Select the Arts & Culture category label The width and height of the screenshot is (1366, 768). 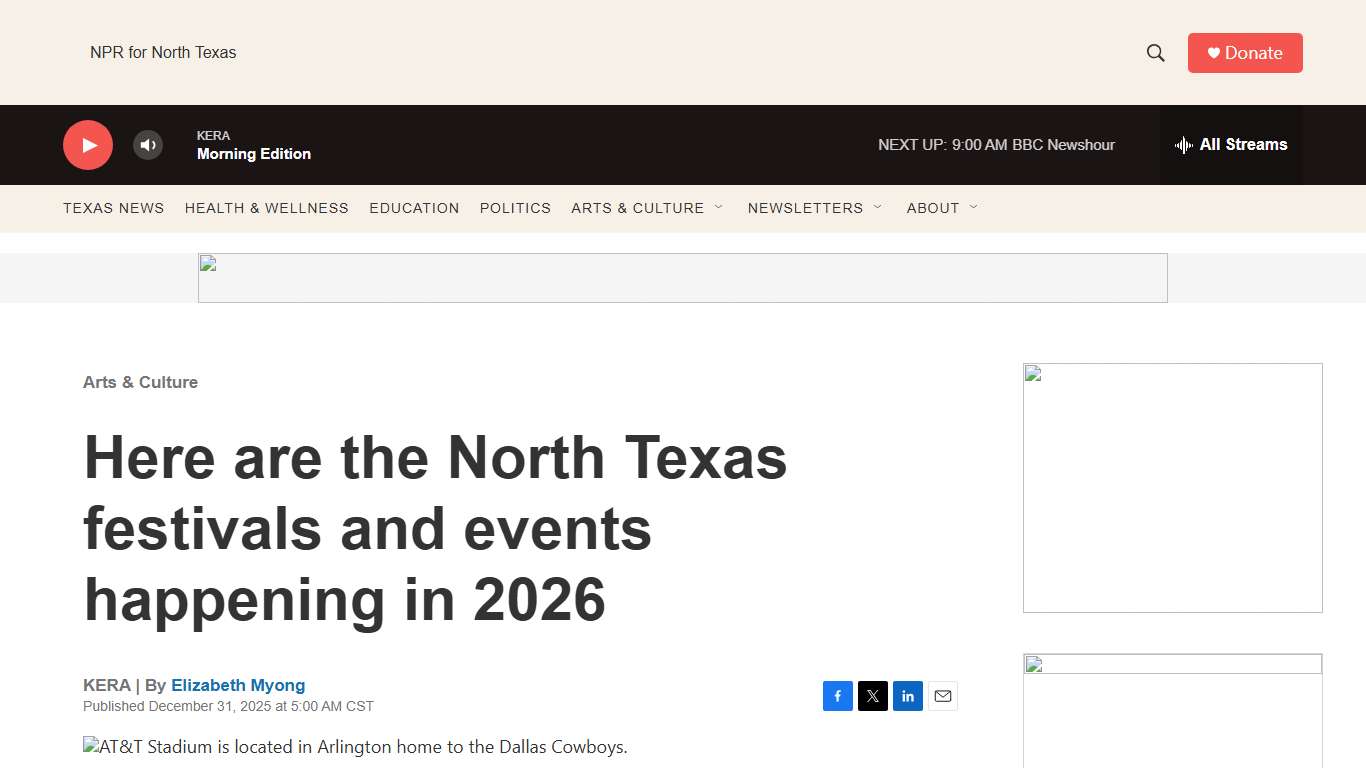140,382
